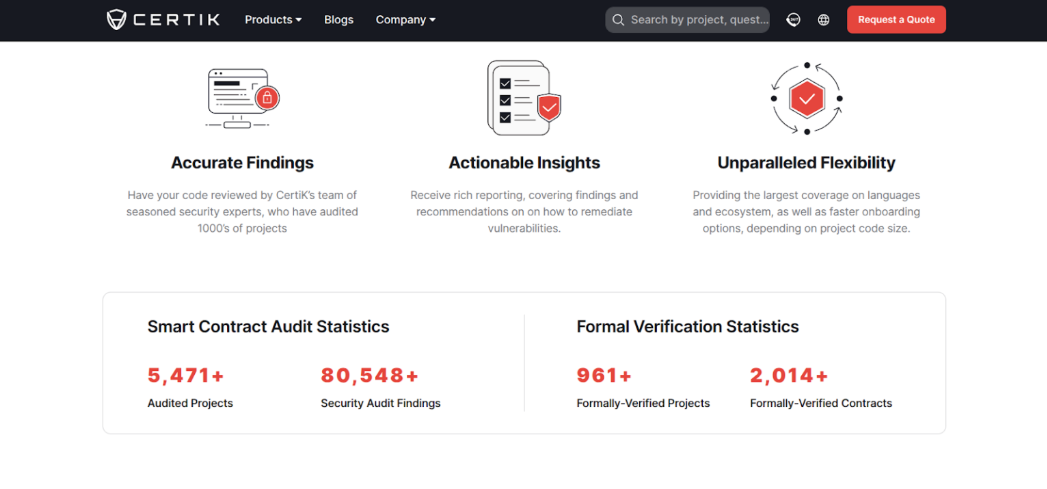Click the checklist shield Actionable Insights icon
This screenshot has width=1047, height=489.
(x=524, y=98)
